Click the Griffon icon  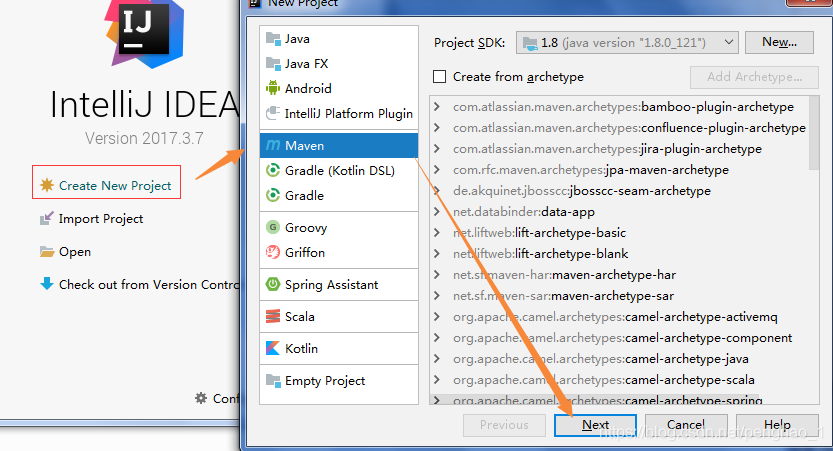coord(273,252)
